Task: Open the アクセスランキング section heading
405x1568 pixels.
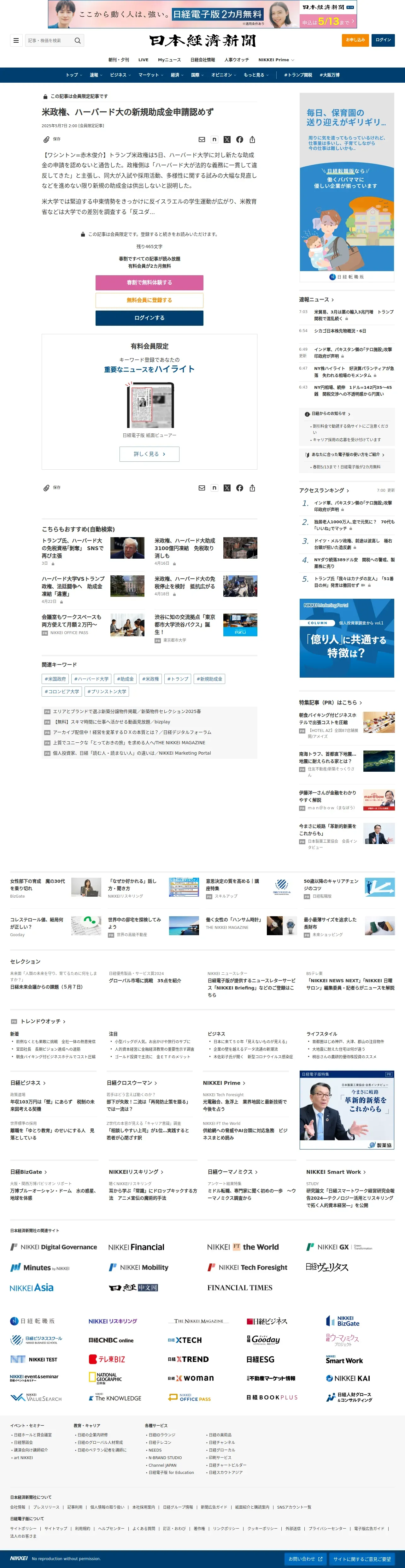Action: (324, 490)
